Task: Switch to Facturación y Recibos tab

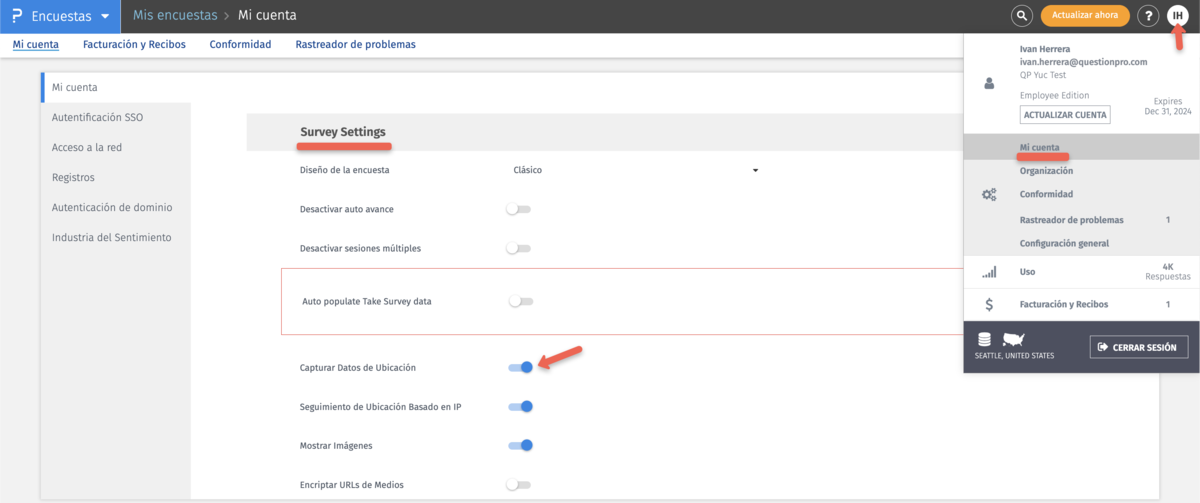Action: tap(134, 44)
